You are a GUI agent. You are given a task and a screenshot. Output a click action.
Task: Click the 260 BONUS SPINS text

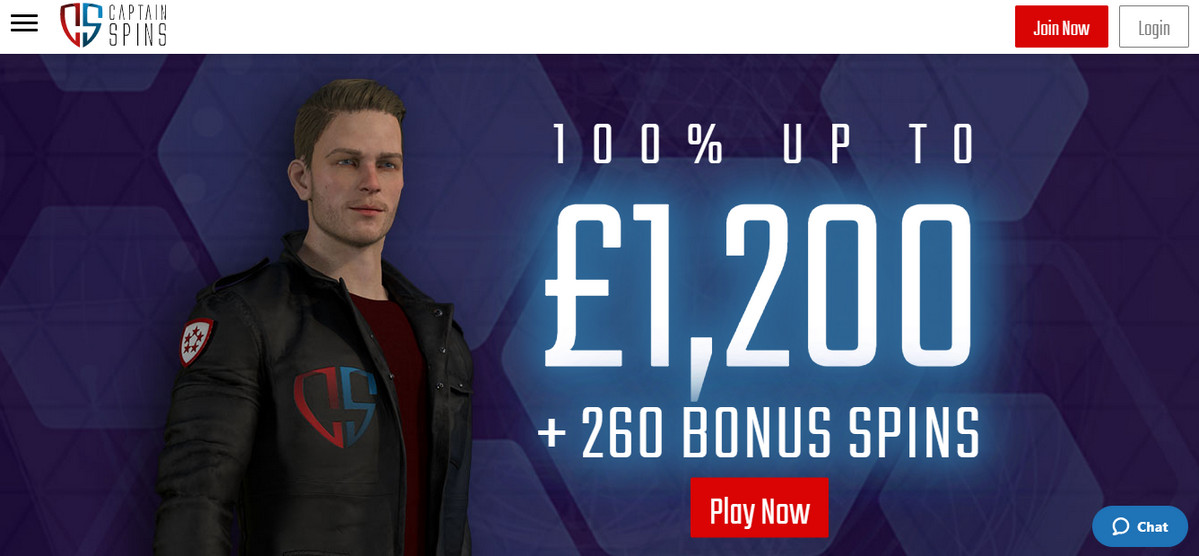(780, 434)
